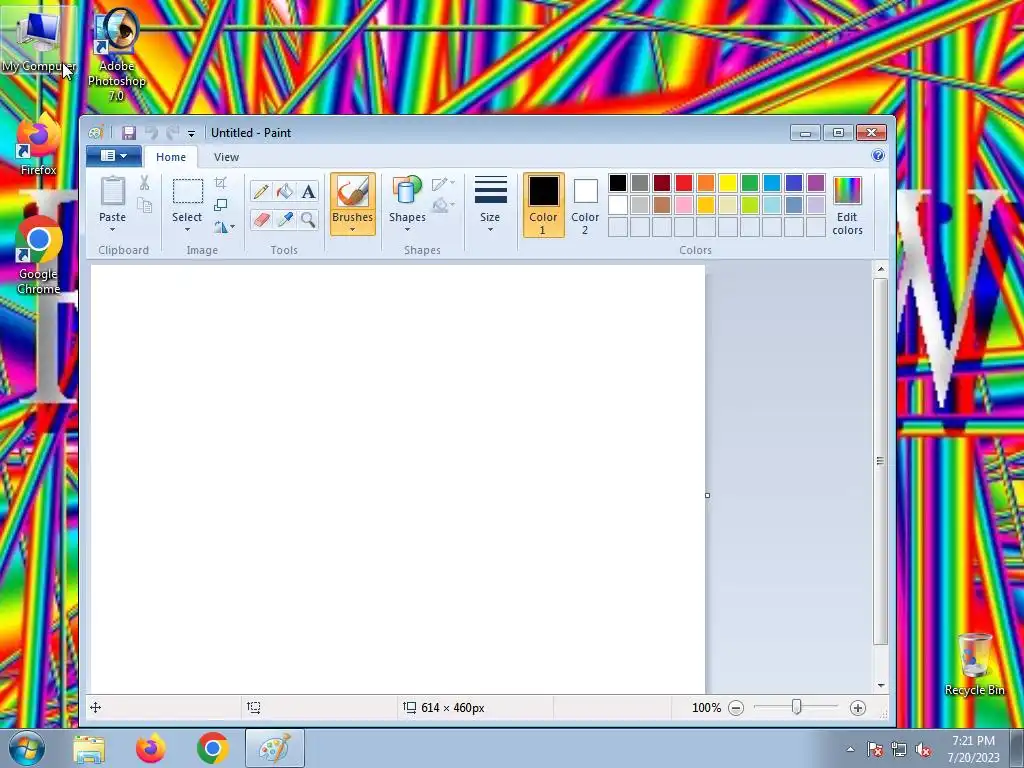Open the Rotate or flip dropdown
The height and width of the screenshot is (768, 1024).
click(x=223, y=227)
